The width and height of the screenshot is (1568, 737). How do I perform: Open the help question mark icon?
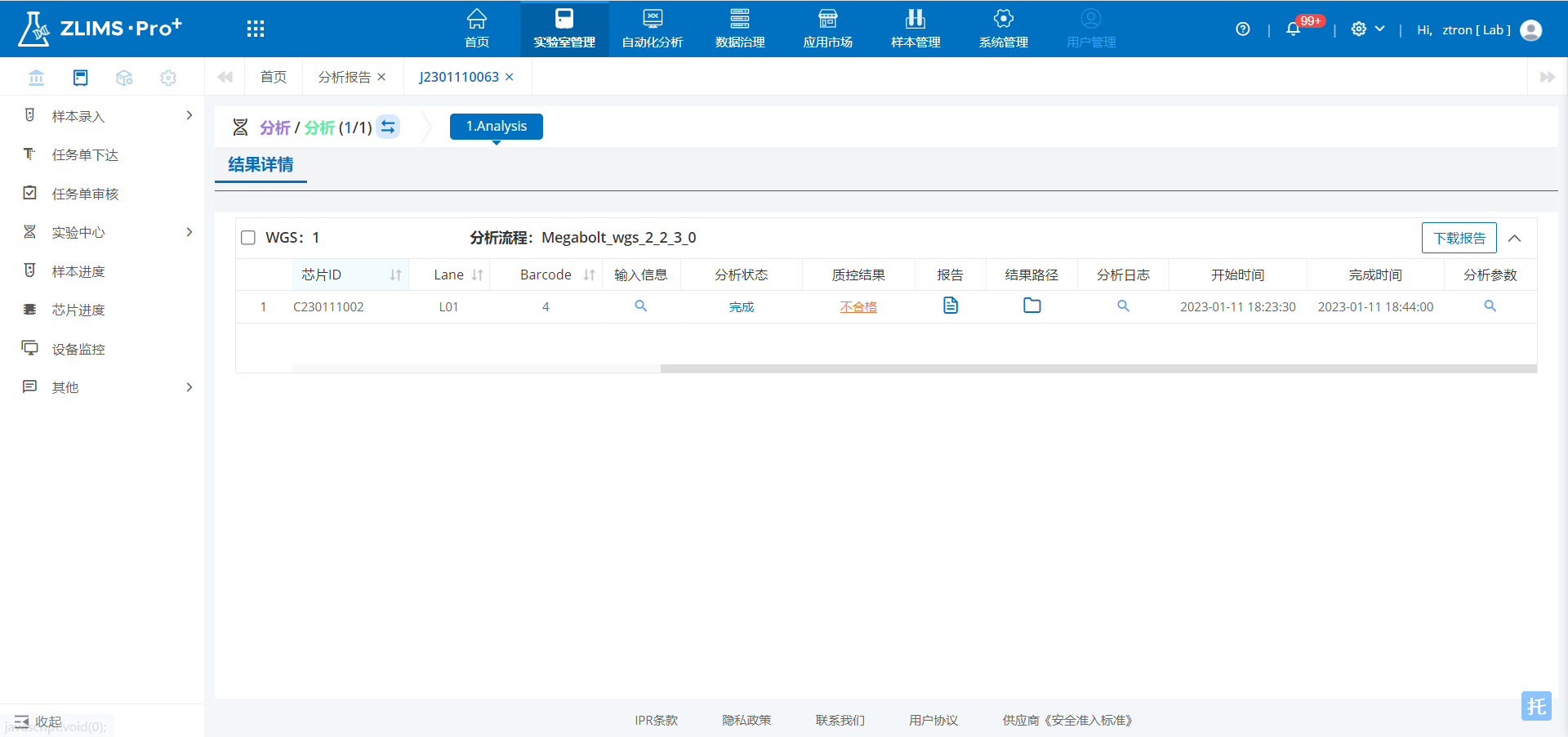(x=1242, y=29)
